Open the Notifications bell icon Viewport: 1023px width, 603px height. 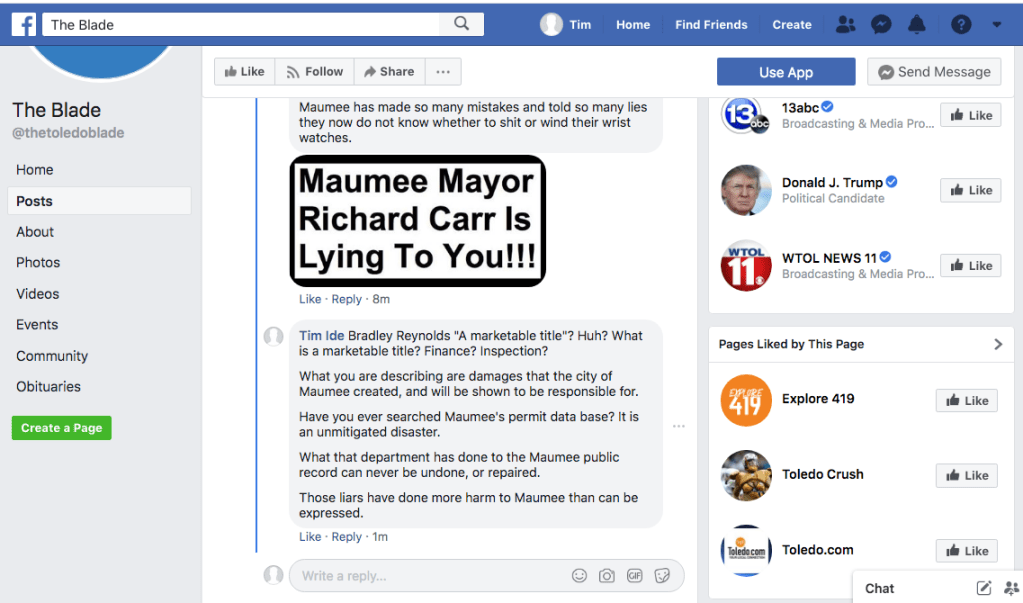point(916,25)
